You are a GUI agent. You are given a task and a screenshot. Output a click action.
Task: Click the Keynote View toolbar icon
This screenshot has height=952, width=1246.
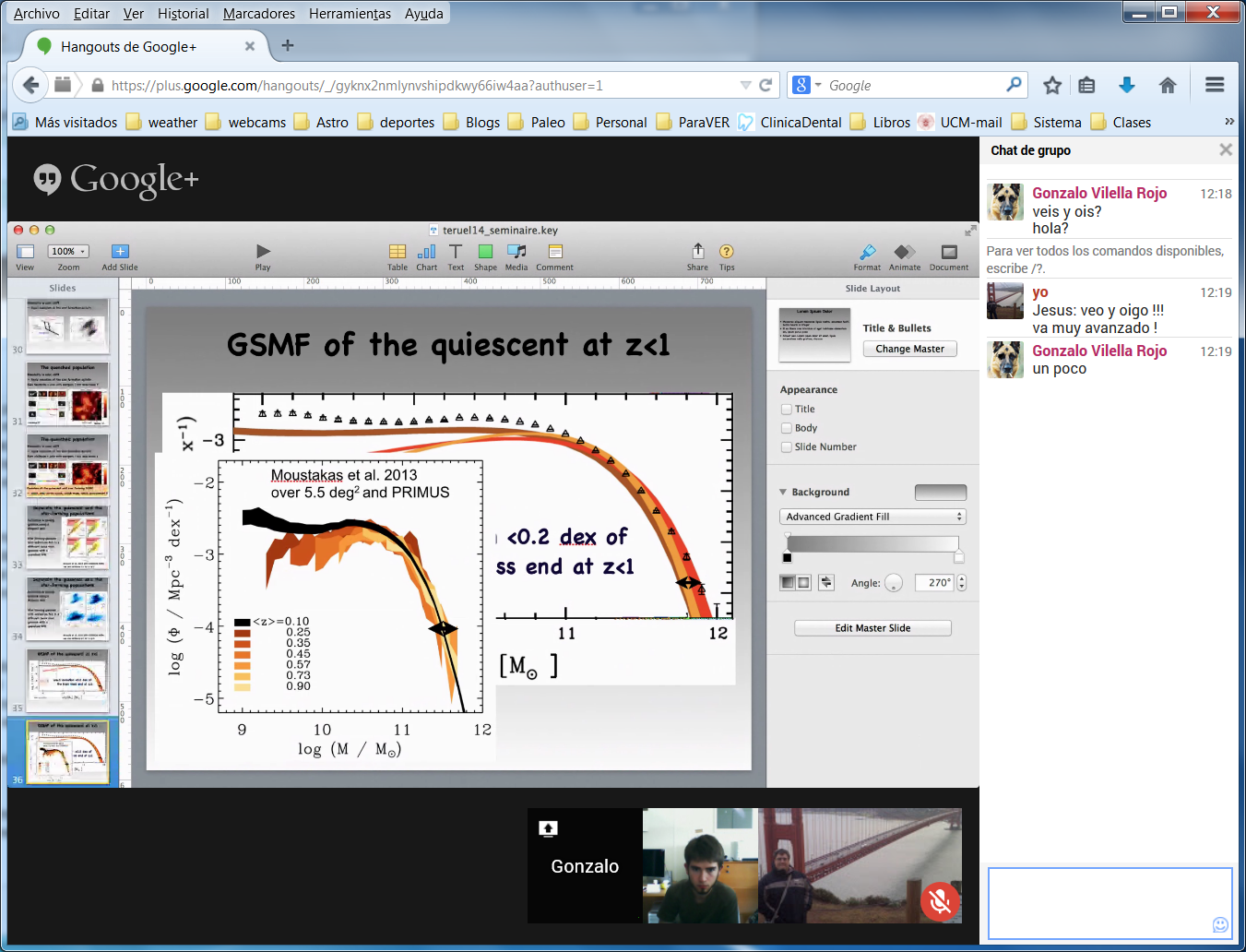(25, 252)
